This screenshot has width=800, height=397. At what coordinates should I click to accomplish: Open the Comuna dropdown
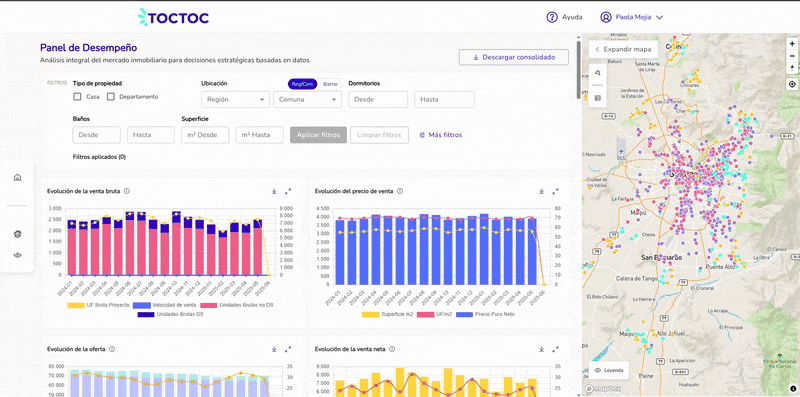click(308, 100)
